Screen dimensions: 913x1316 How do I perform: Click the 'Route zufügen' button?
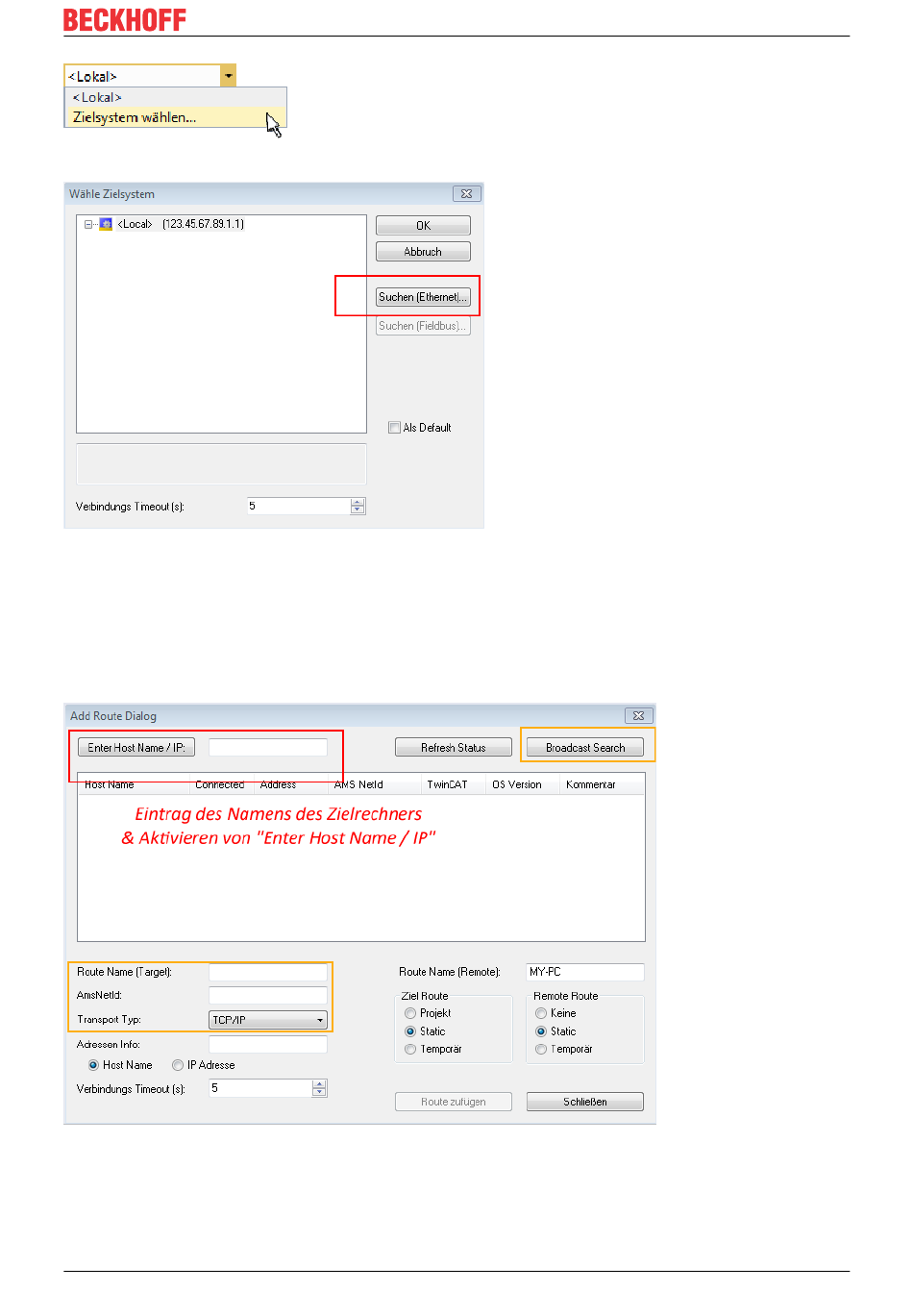tap(453, 1102)
